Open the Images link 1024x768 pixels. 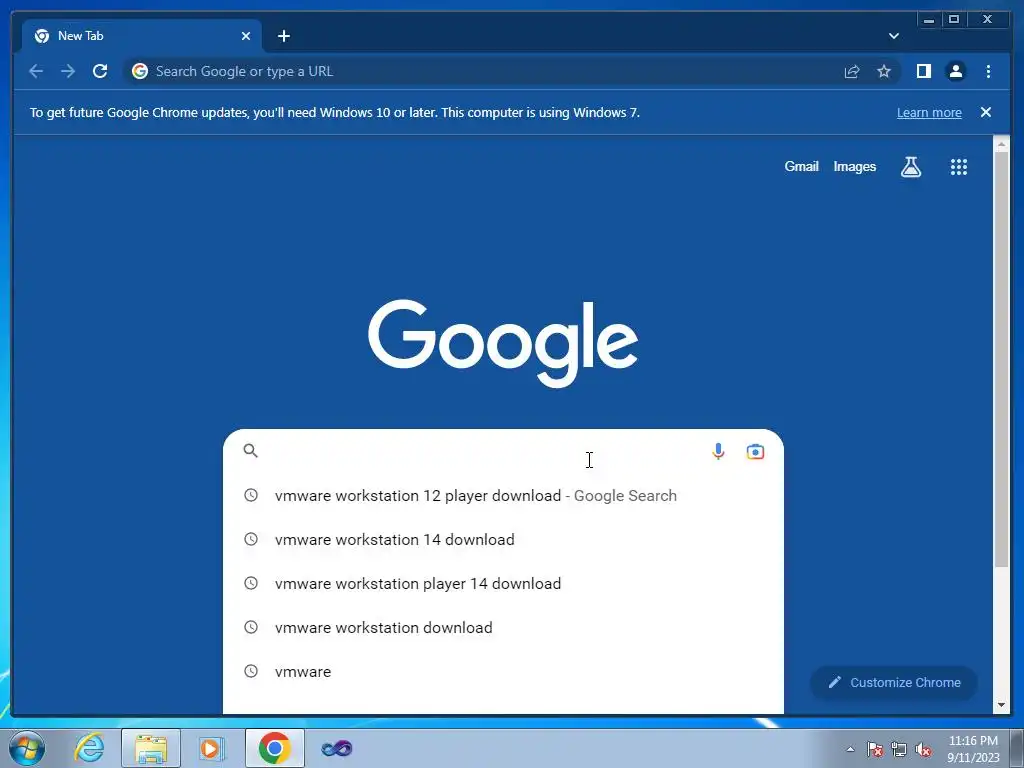[854, 167]
